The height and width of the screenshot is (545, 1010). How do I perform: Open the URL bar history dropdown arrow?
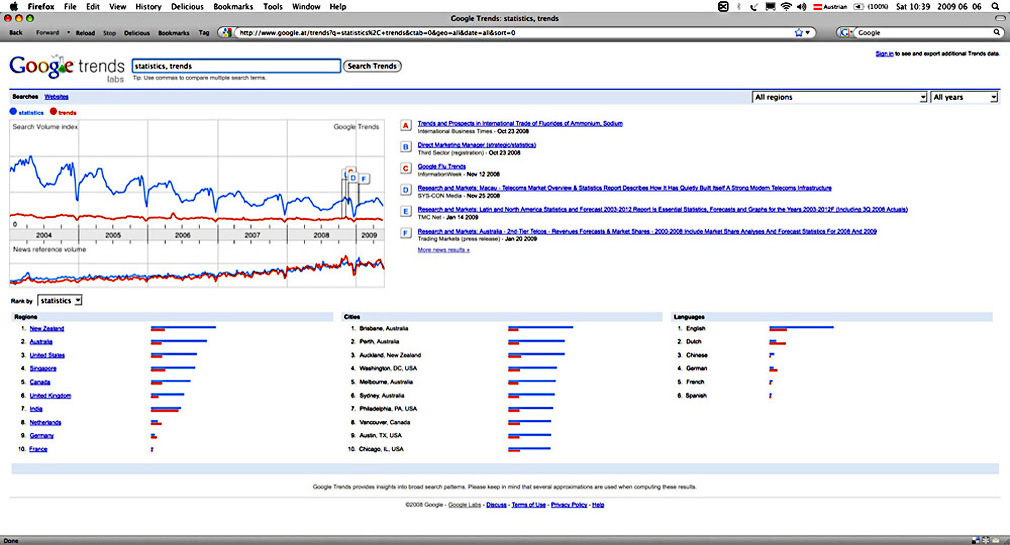pyautogui.click(x=808, y=32)
